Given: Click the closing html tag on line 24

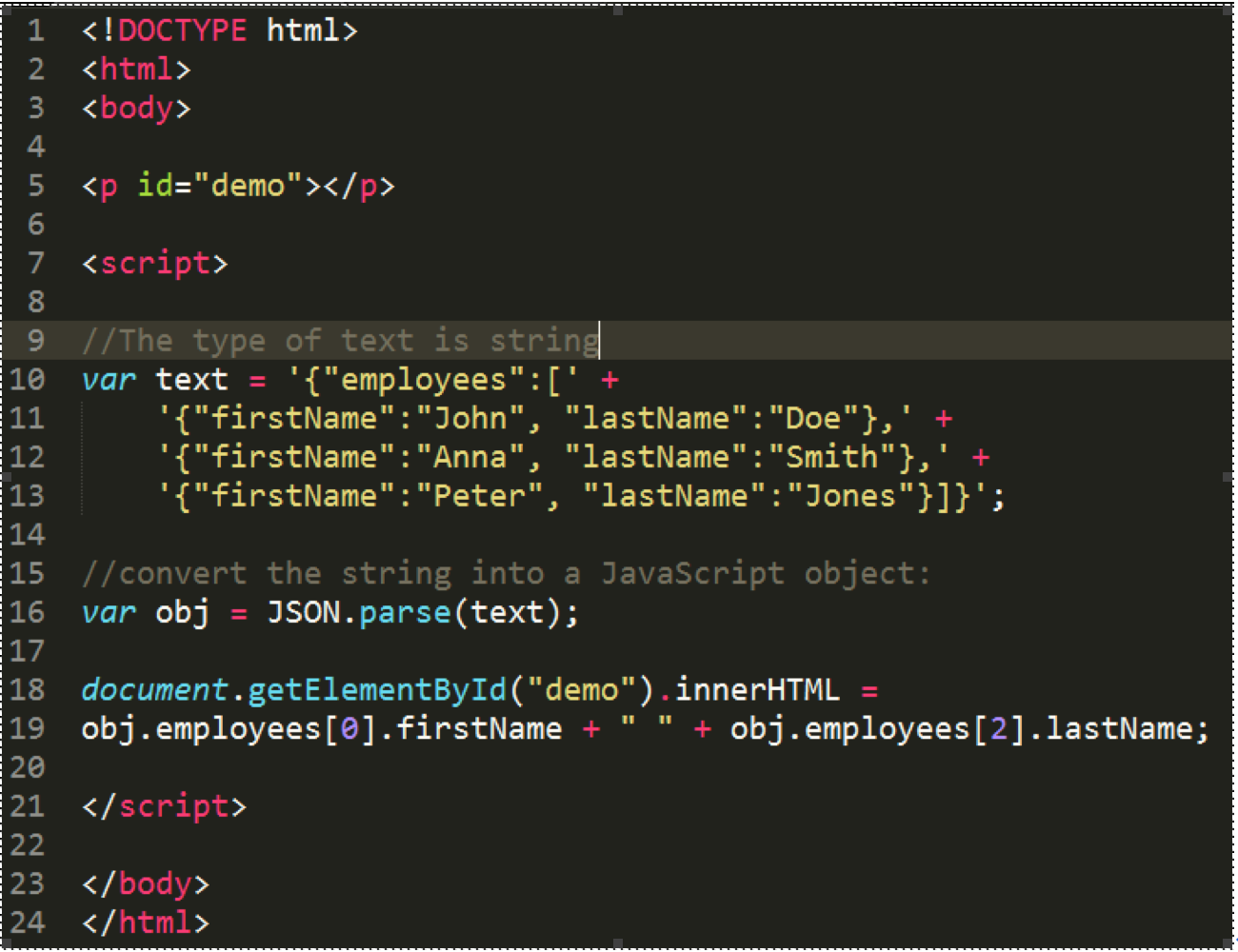Looking at the screenshot, I should click(x=145, y=922).
